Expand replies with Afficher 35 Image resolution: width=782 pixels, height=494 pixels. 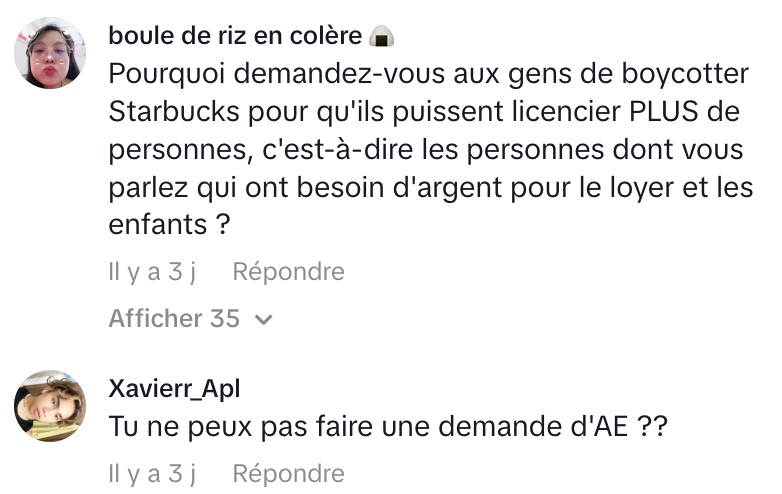(x=191, y=319)
